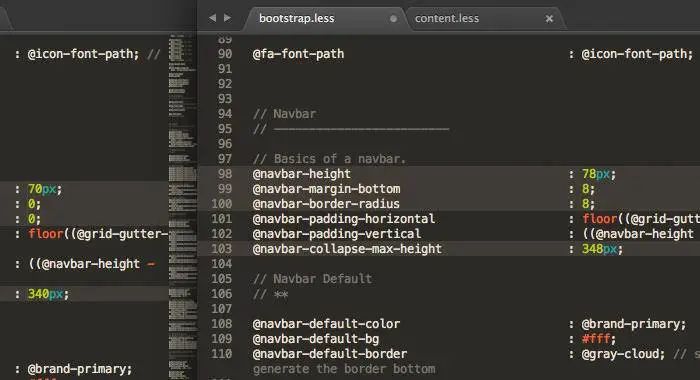The height and width of the screenshot is (380, 700).
Task: Click the '// Navbar' comment line
Action: click(x=284, y=114)
